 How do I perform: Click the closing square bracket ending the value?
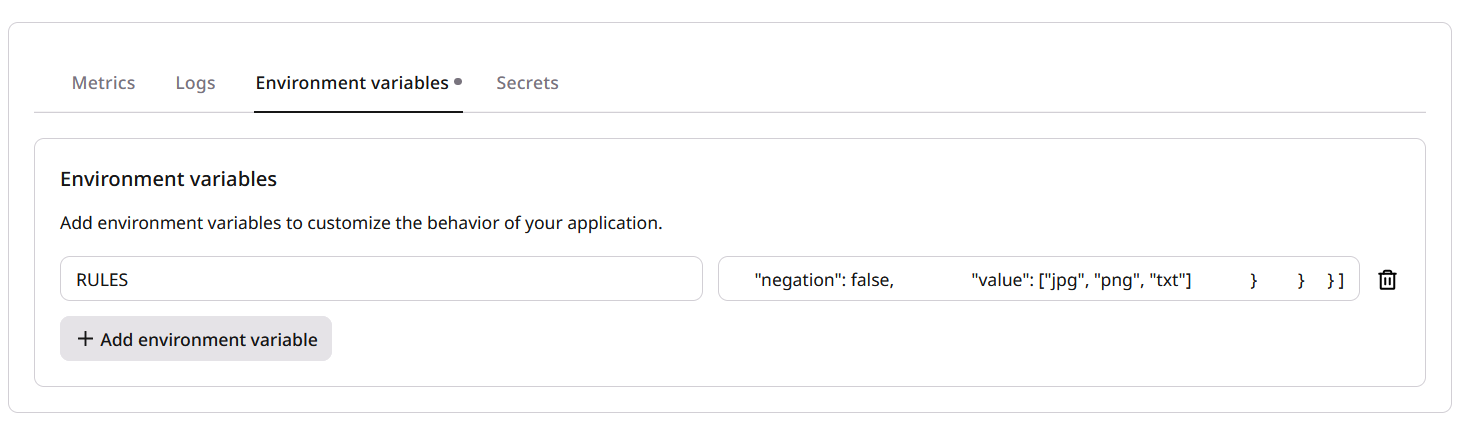[x=1340, y=281]
